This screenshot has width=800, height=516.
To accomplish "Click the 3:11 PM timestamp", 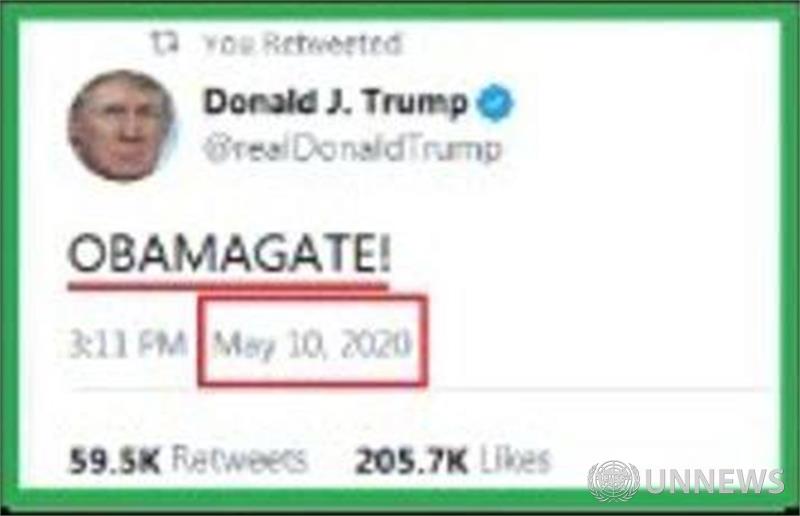I will pyautogui.click(x=128, y=345).
